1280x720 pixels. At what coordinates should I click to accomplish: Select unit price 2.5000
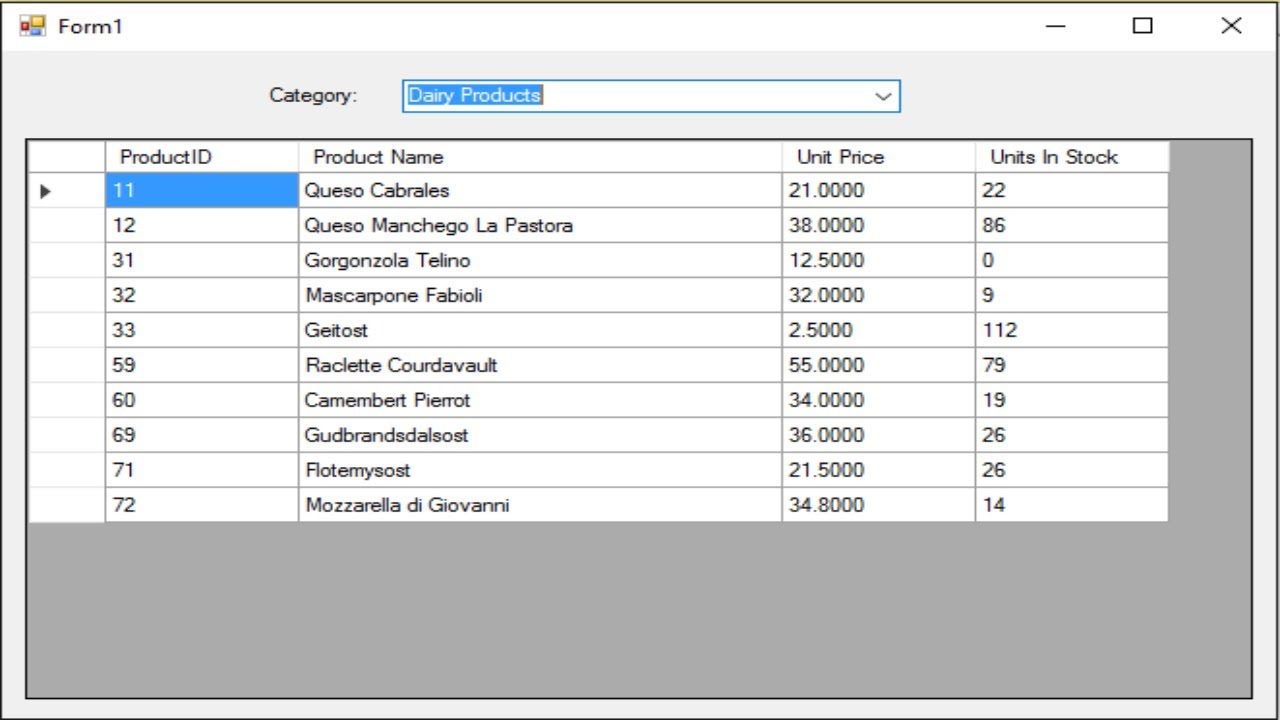pyautogui.click(x=878, y=330)
